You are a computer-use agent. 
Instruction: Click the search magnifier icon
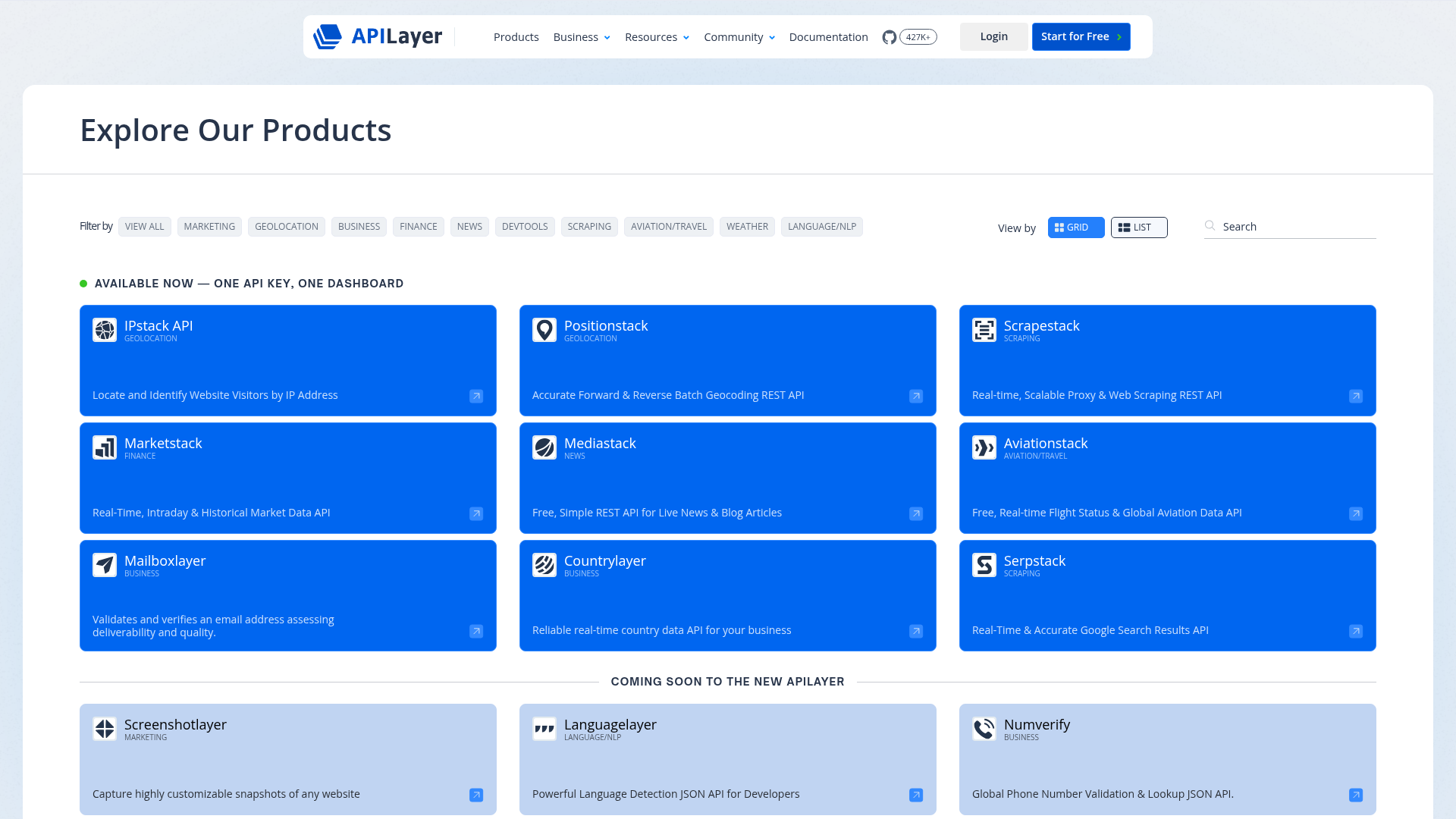click(1210, 225)
